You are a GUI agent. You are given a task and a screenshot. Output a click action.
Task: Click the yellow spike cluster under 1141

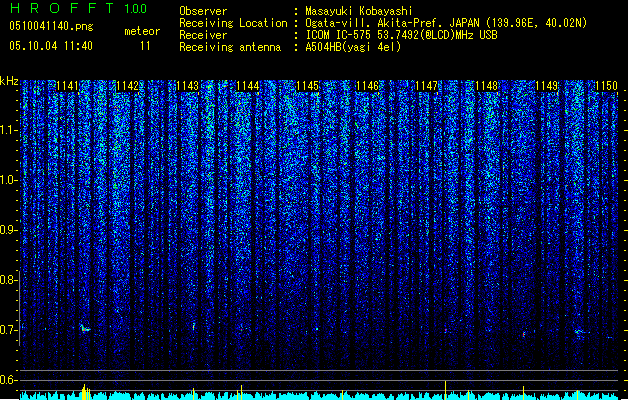86,392
